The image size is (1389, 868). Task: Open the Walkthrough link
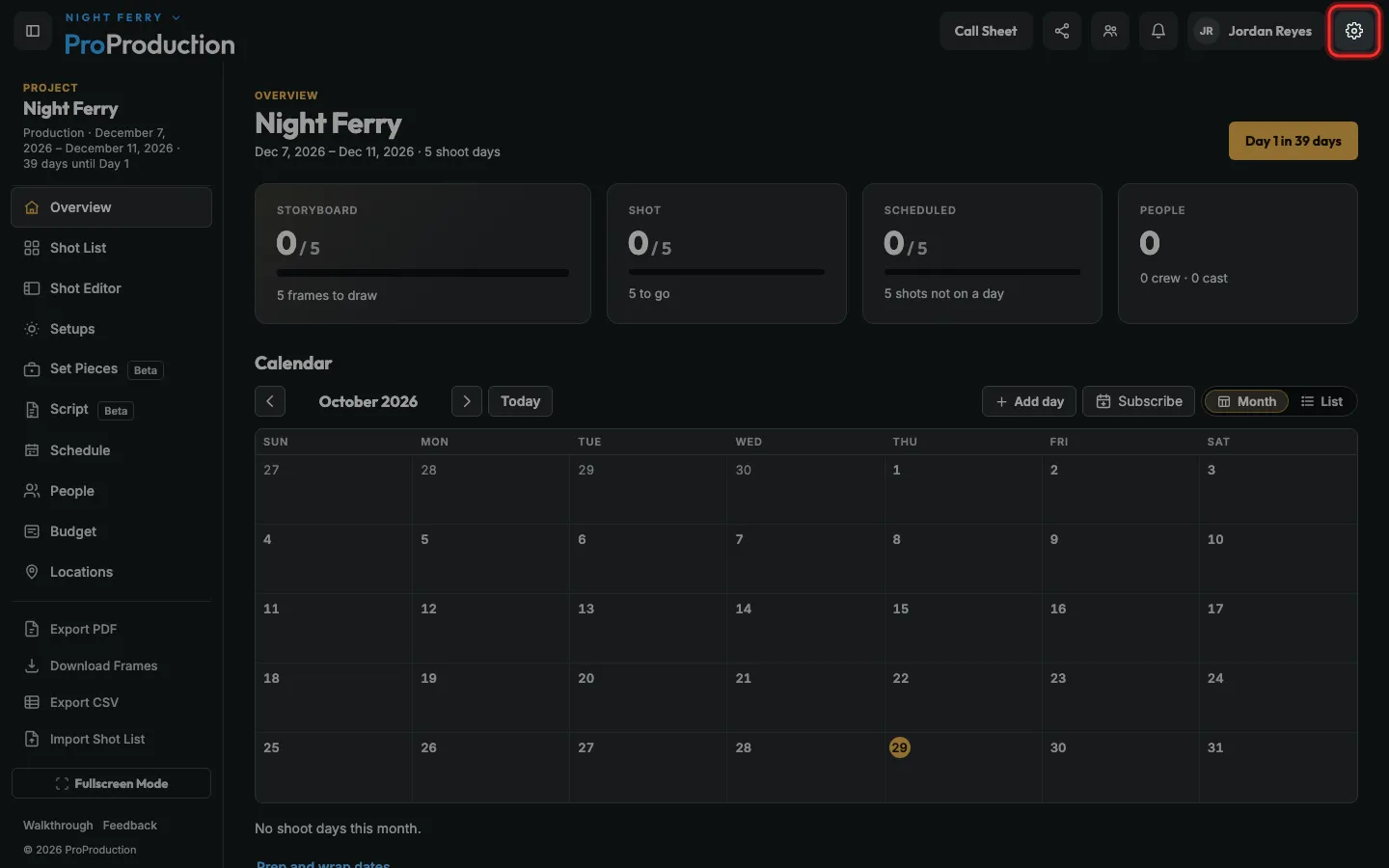58,826
